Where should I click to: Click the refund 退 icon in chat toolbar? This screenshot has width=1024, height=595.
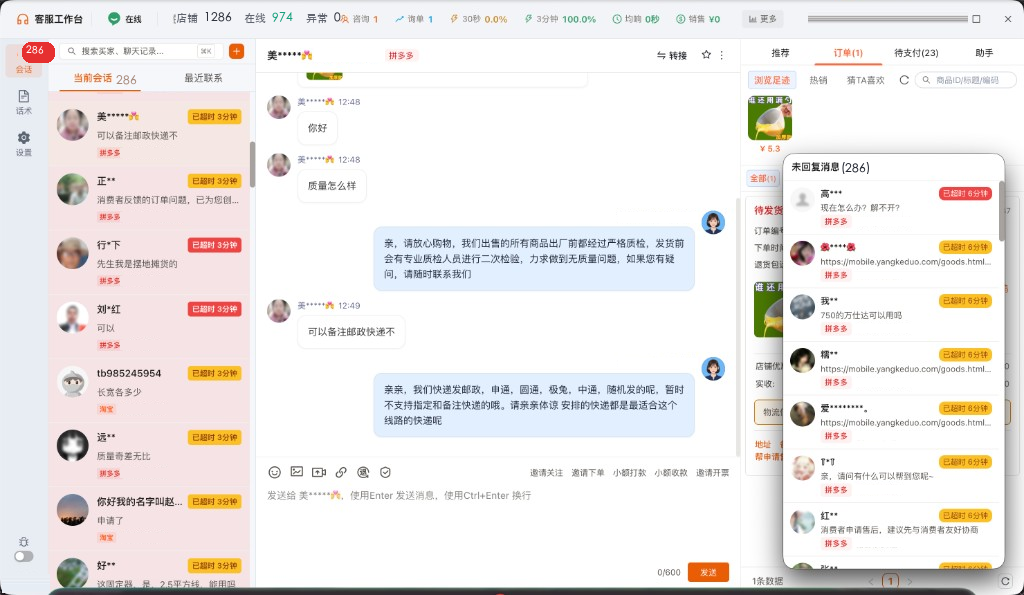coord(363,472)
